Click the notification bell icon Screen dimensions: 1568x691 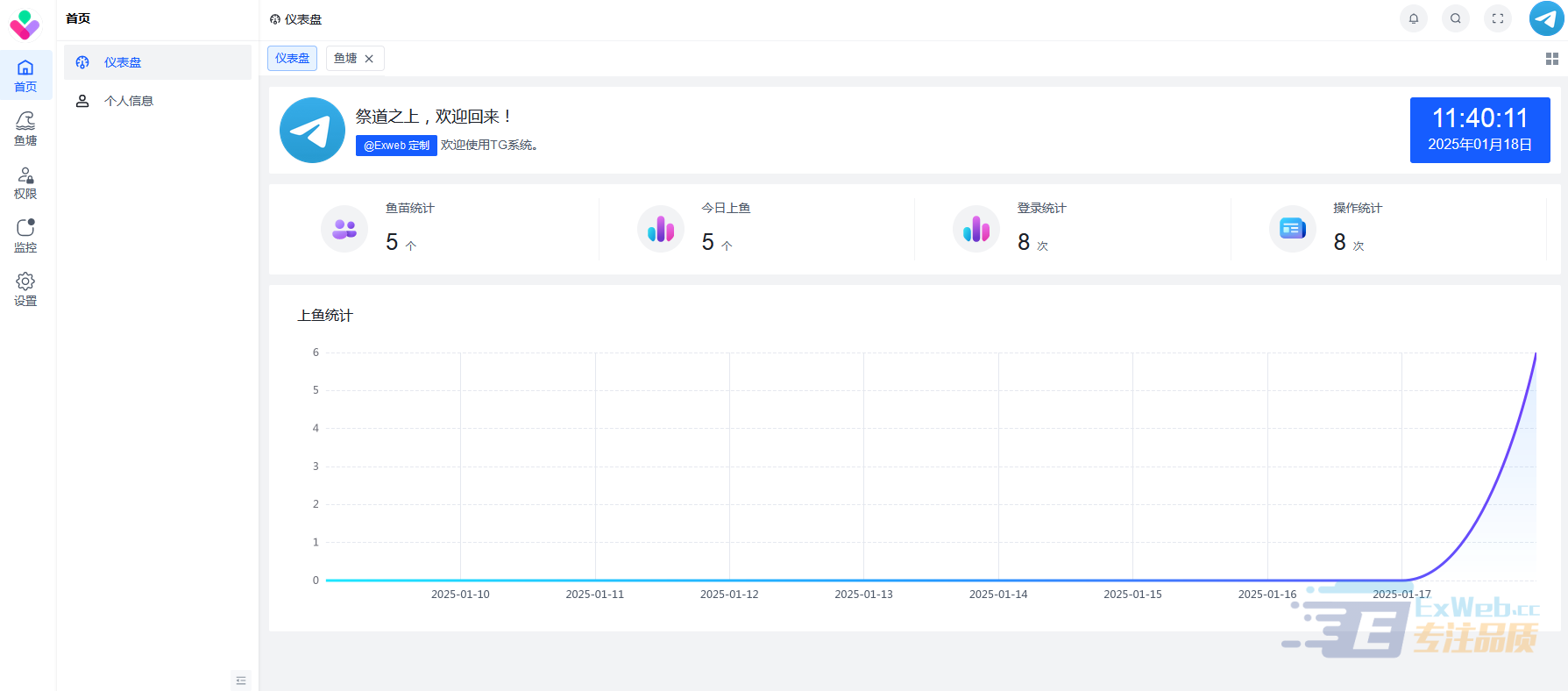[x=1414, y=18]
